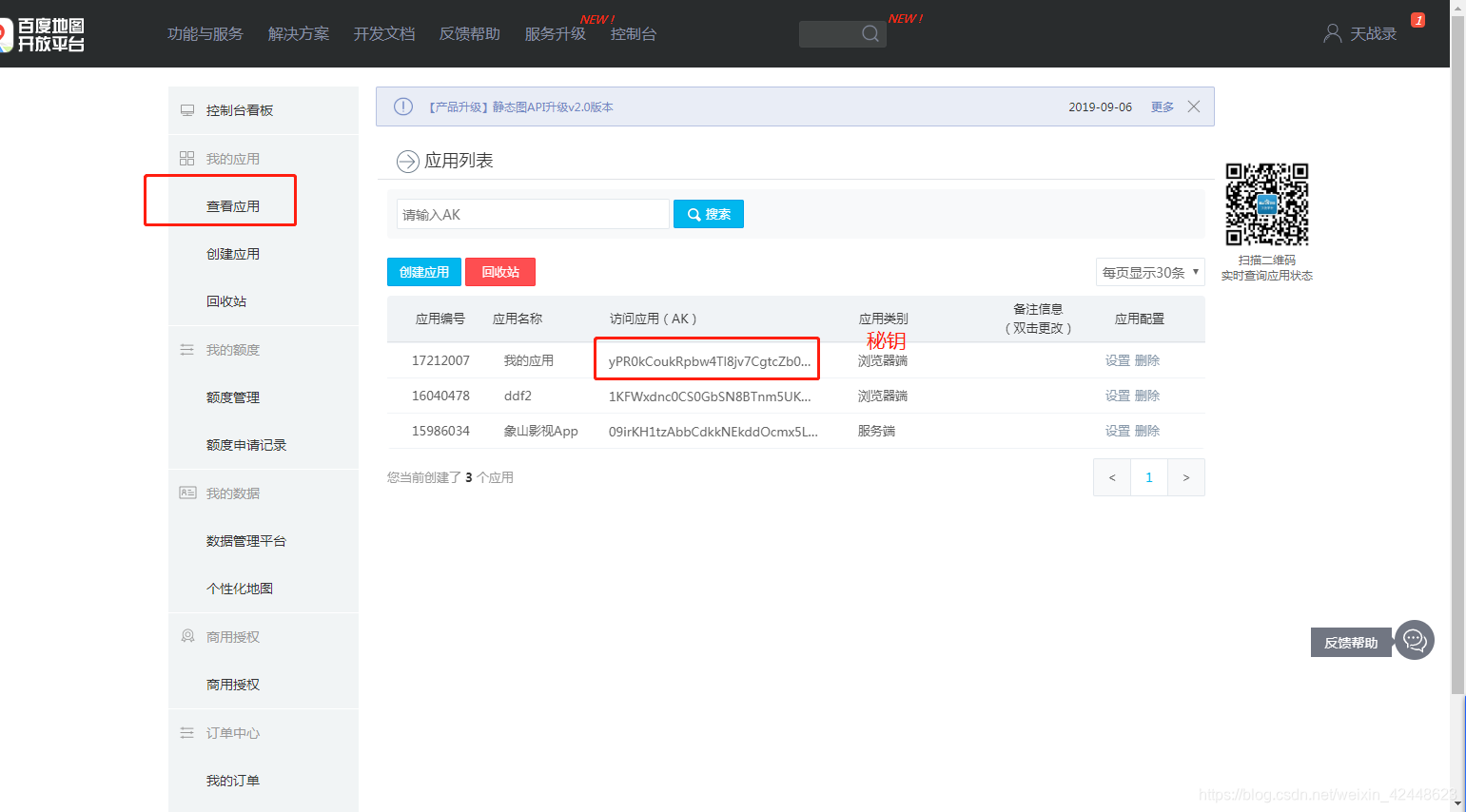This screenshot has width=1466, height=812.
Task: Go to previous page with < button
Action: click(1112, 477)
